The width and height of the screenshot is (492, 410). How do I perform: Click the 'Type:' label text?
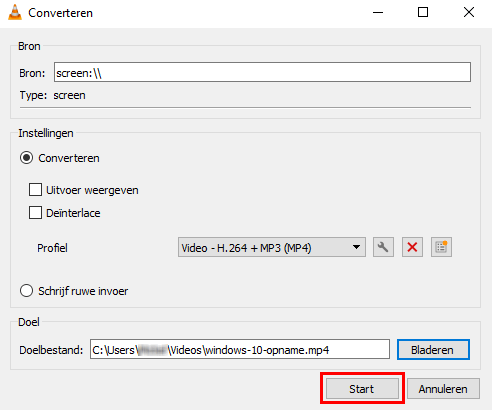(33, 95)
